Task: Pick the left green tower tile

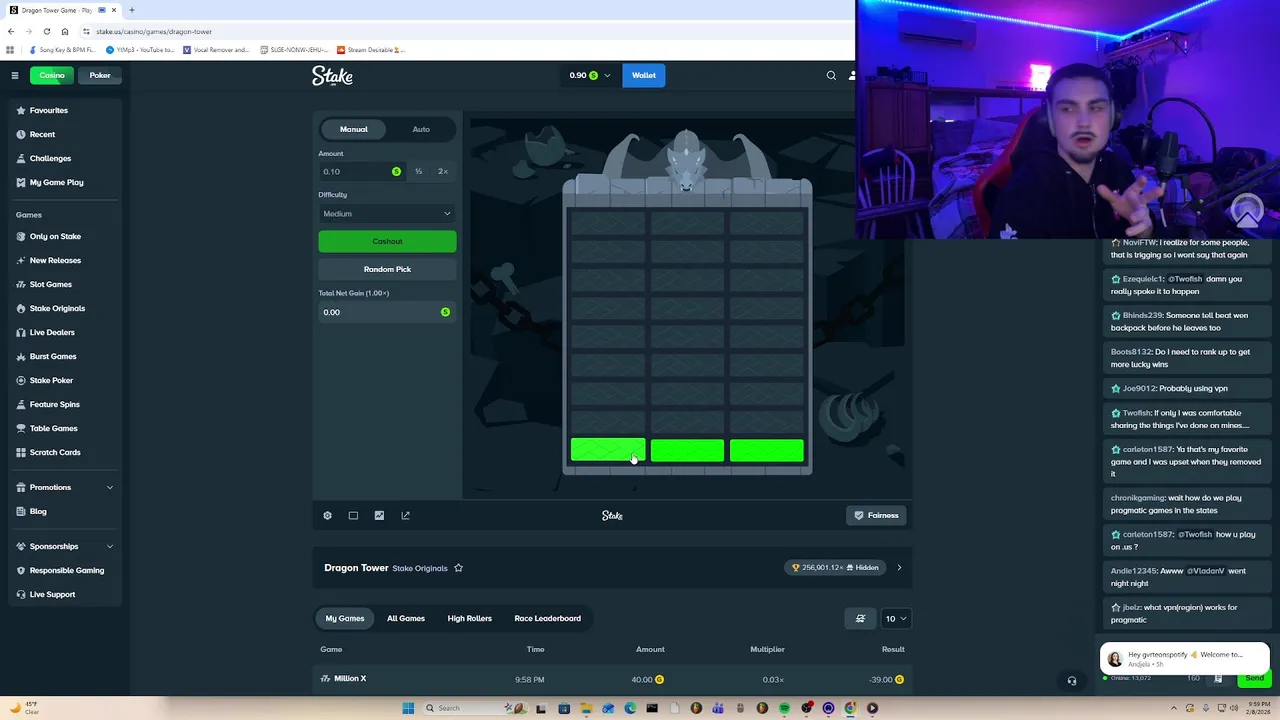Action: pos(608,451)
